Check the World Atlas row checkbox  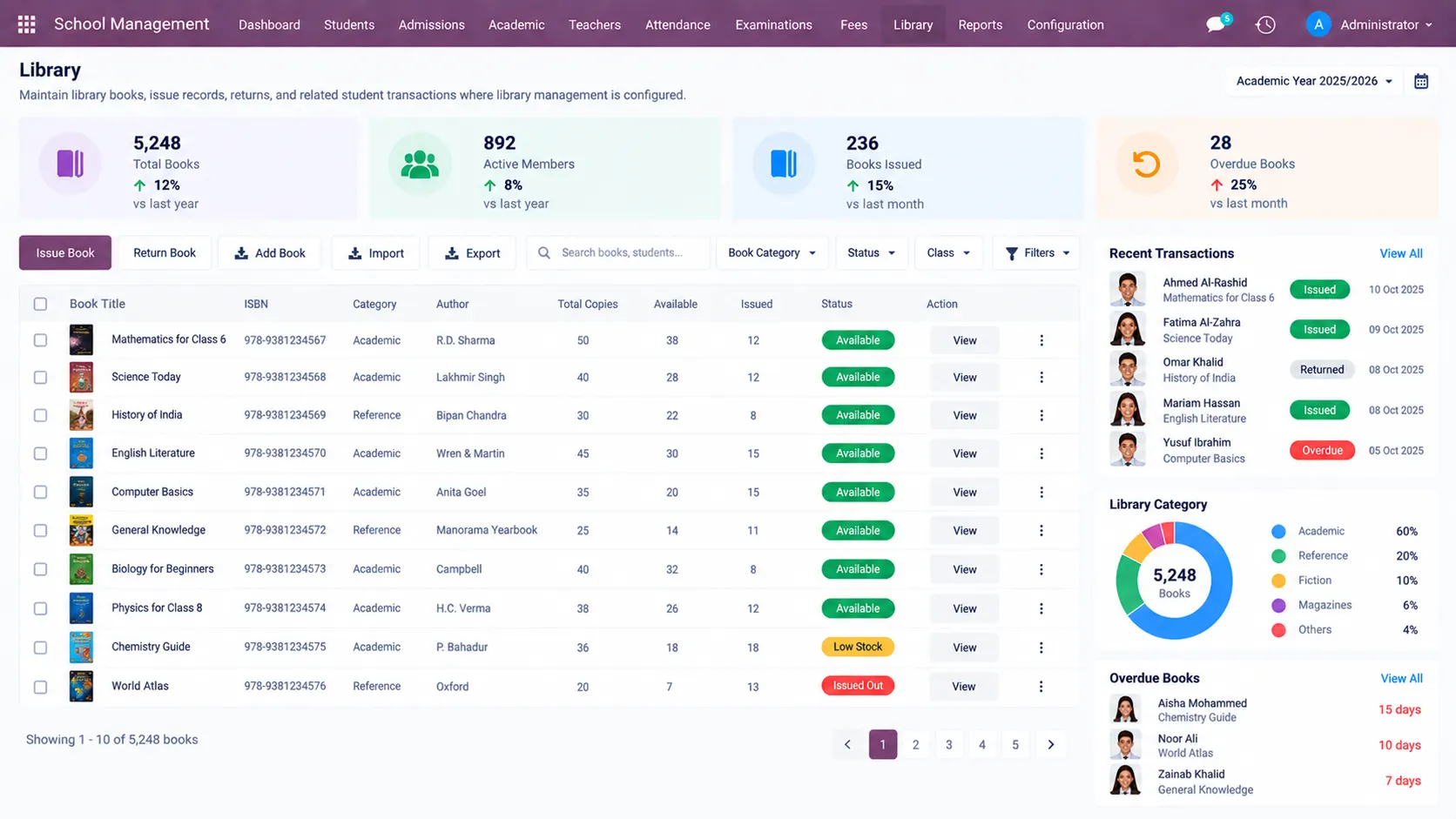pyautogui.click(x=40, y=687)
